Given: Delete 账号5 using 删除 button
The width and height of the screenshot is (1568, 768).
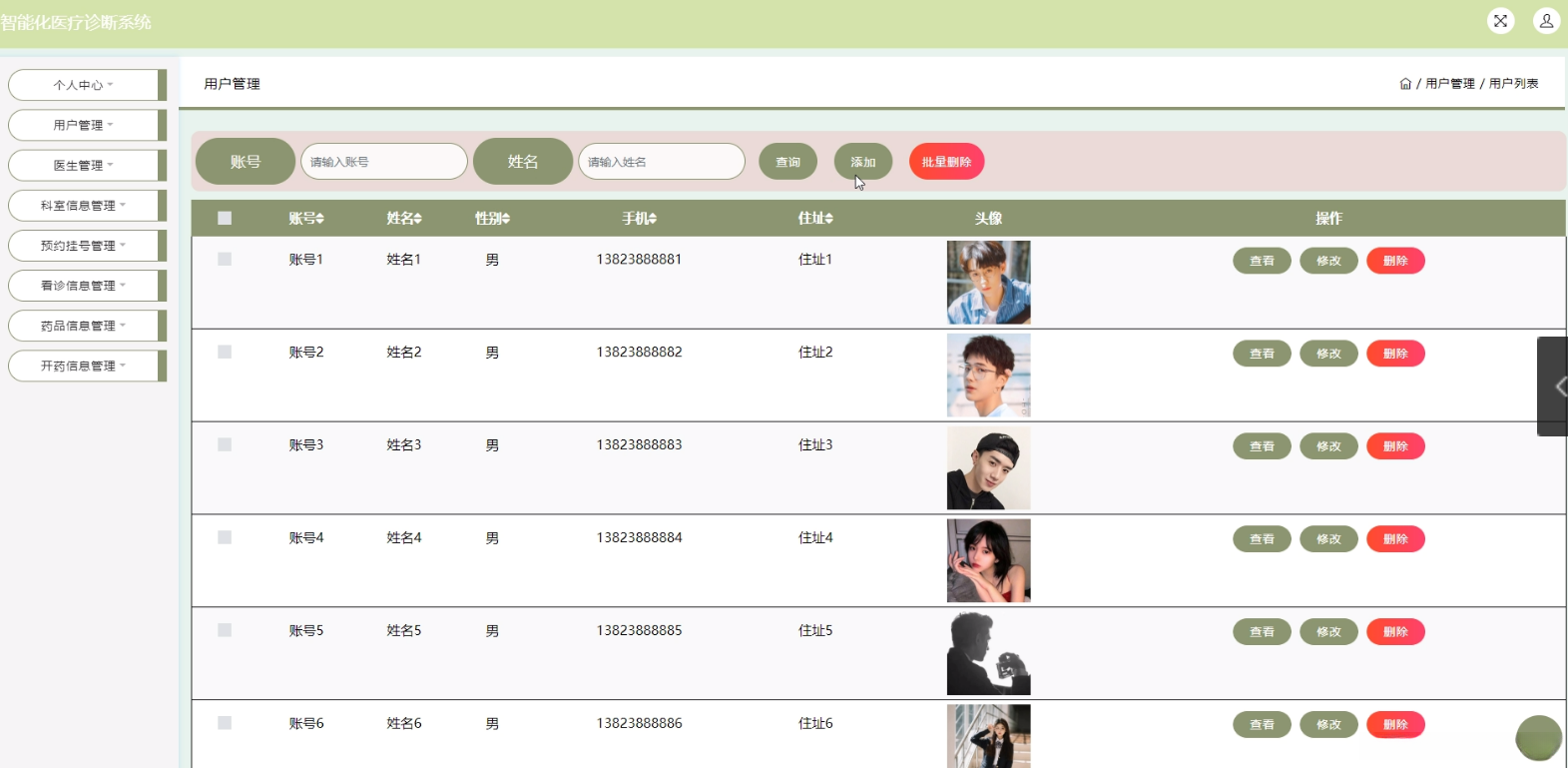Looking at the screenshot, I should [1395, 632].
